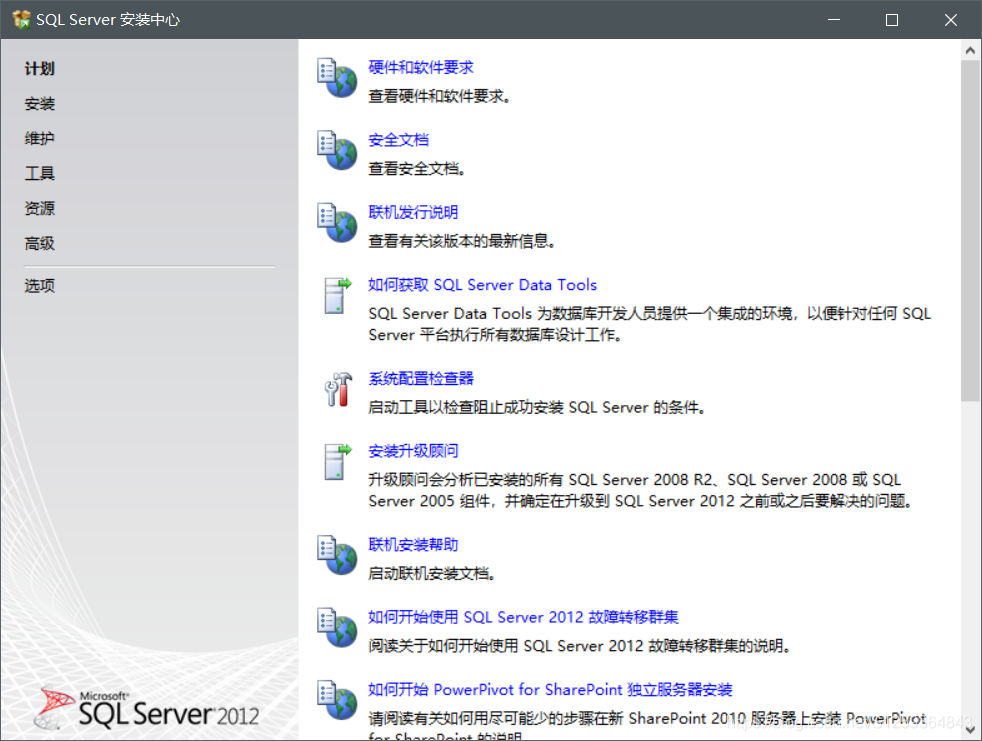Click the icon beside 故障转移群集 link
Viewport: 982px width, 741px height.
[x=337, y=627]
